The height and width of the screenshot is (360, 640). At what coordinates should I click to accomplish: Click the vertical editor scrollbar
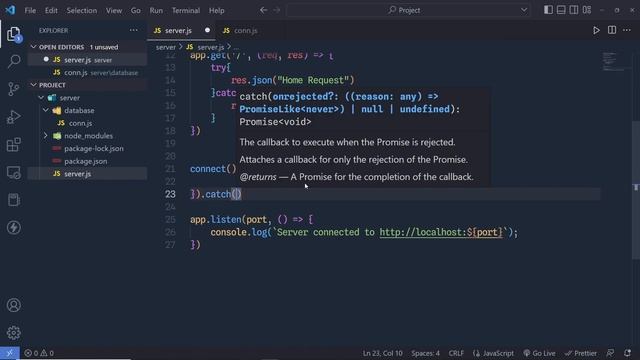[x=636, y=189]
